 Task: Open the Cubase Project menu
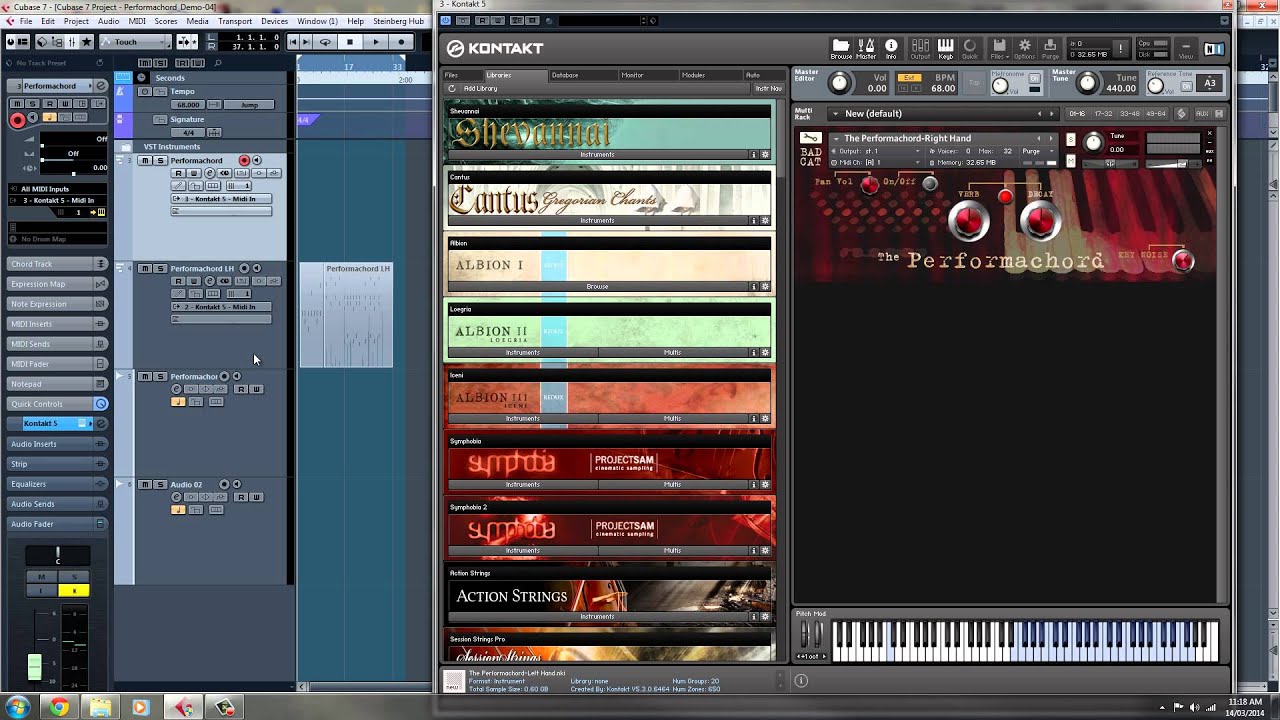75,21
